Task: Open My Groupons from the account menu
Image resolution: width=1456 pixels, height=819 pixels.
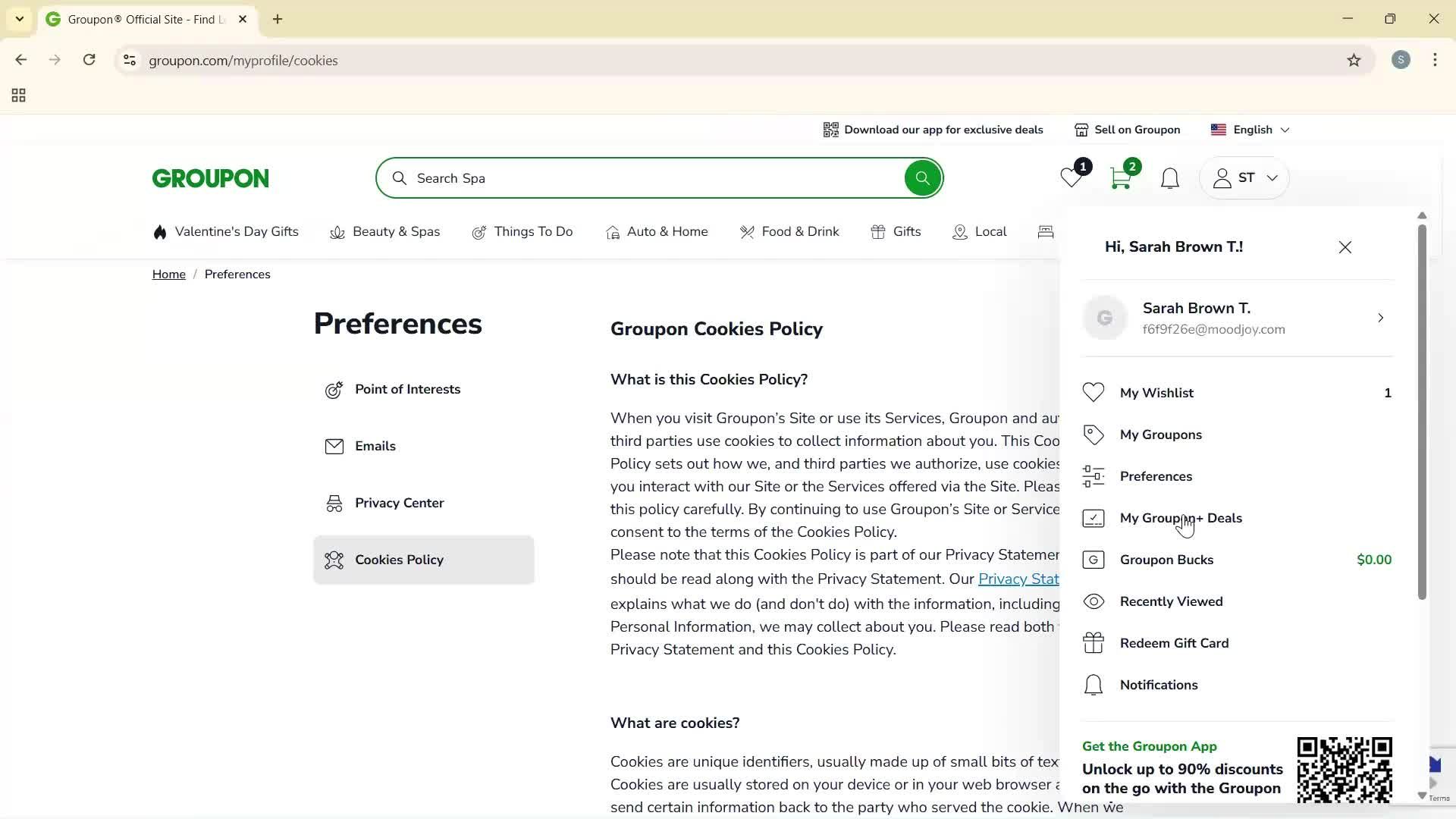Action: 1161,434
